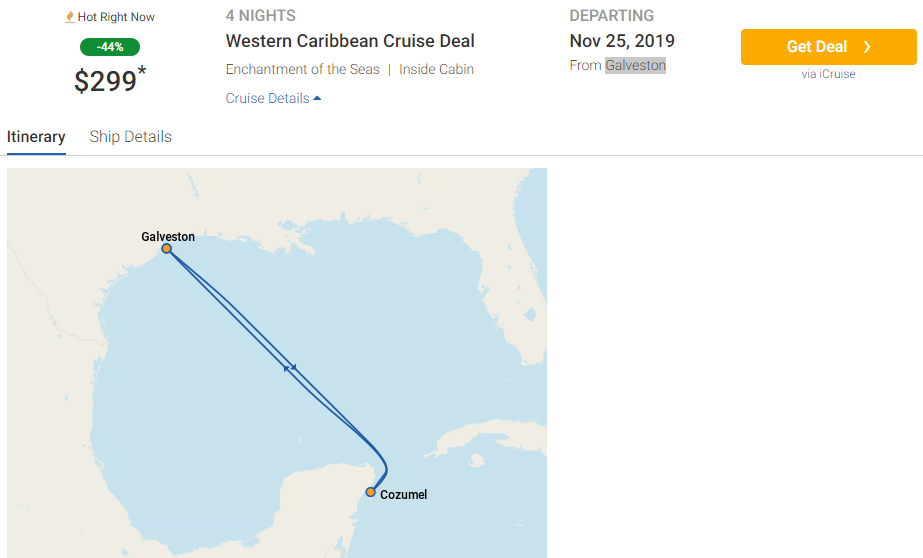Click the $299 price

(106, 81)
